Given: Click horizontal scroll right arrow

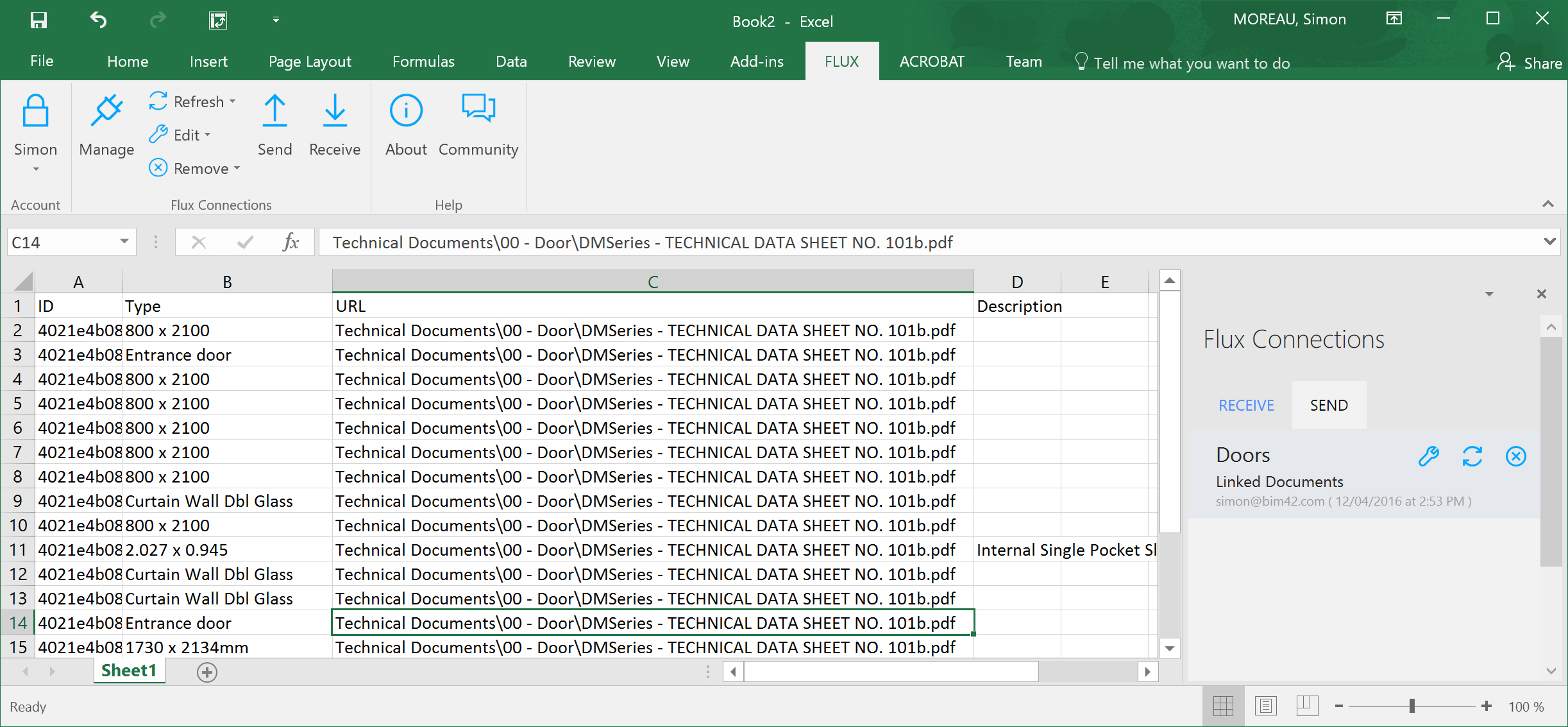Looking at the screenshot, I should [x=1148, y=672].
